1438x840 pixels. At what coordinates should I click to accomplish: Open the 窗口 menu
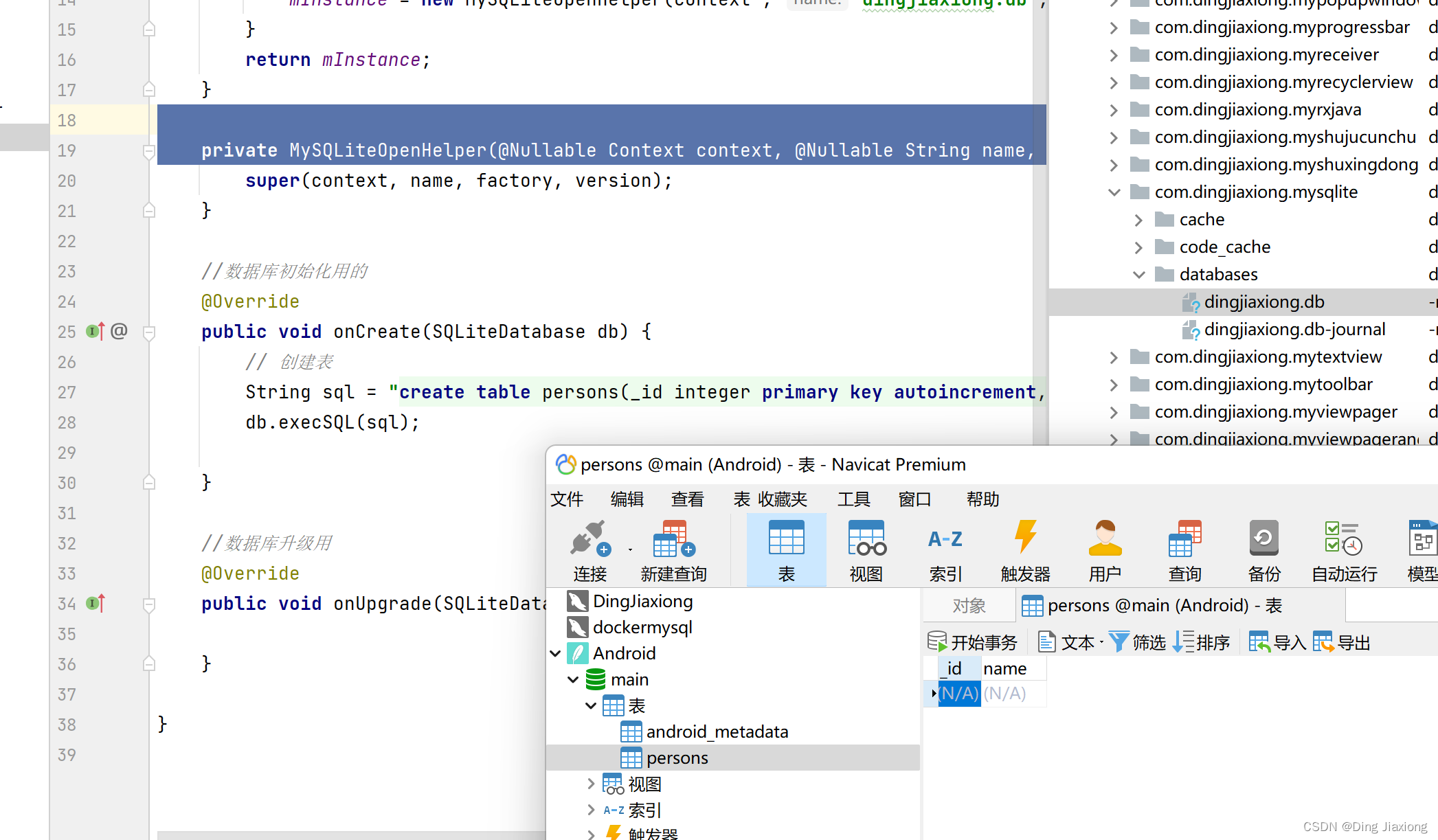[914, 499]
